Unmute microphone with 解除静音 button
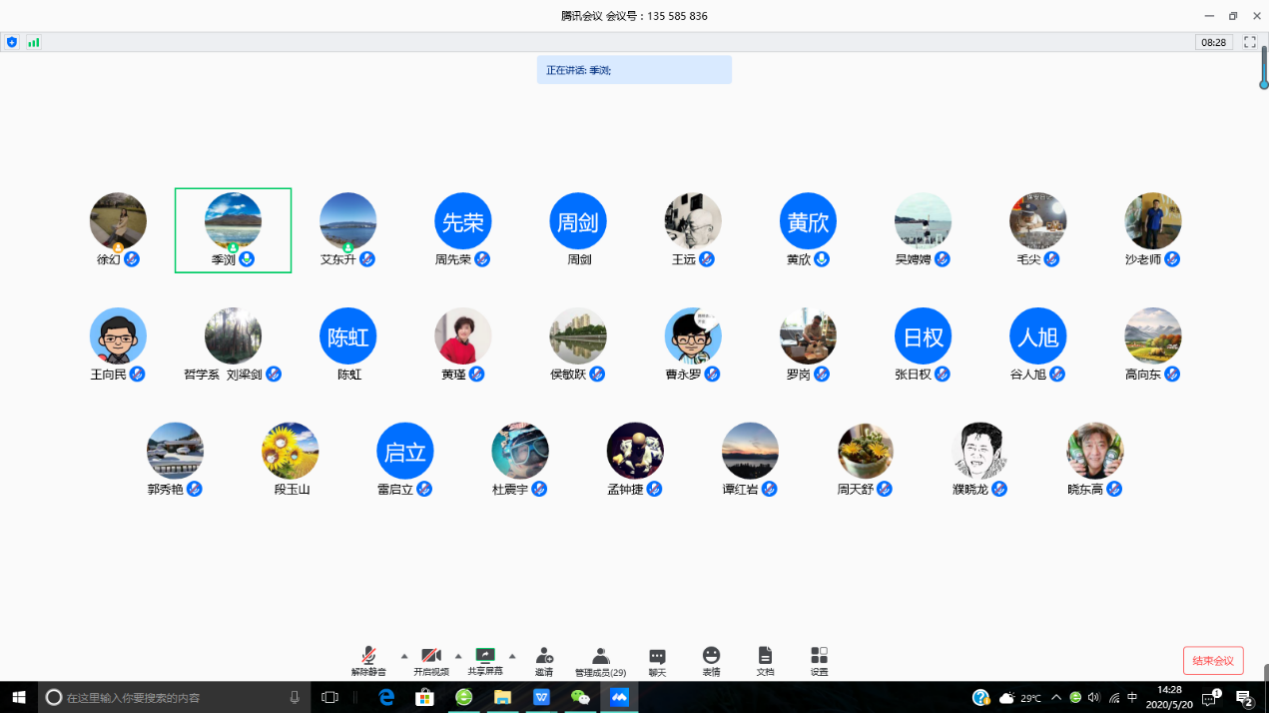The height and width of the screenshot is (713, 1269). click(368, 660)
